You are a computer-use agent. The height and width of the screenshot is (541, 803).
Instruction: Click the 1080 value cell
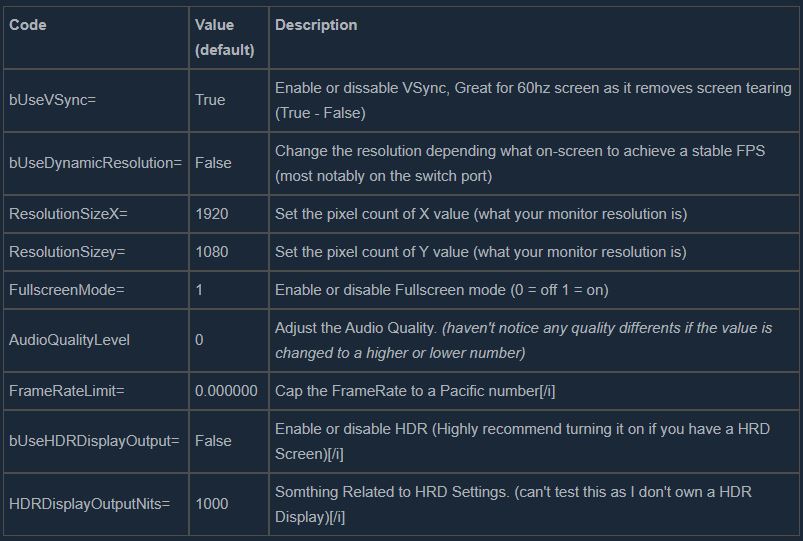pos(212,252)
